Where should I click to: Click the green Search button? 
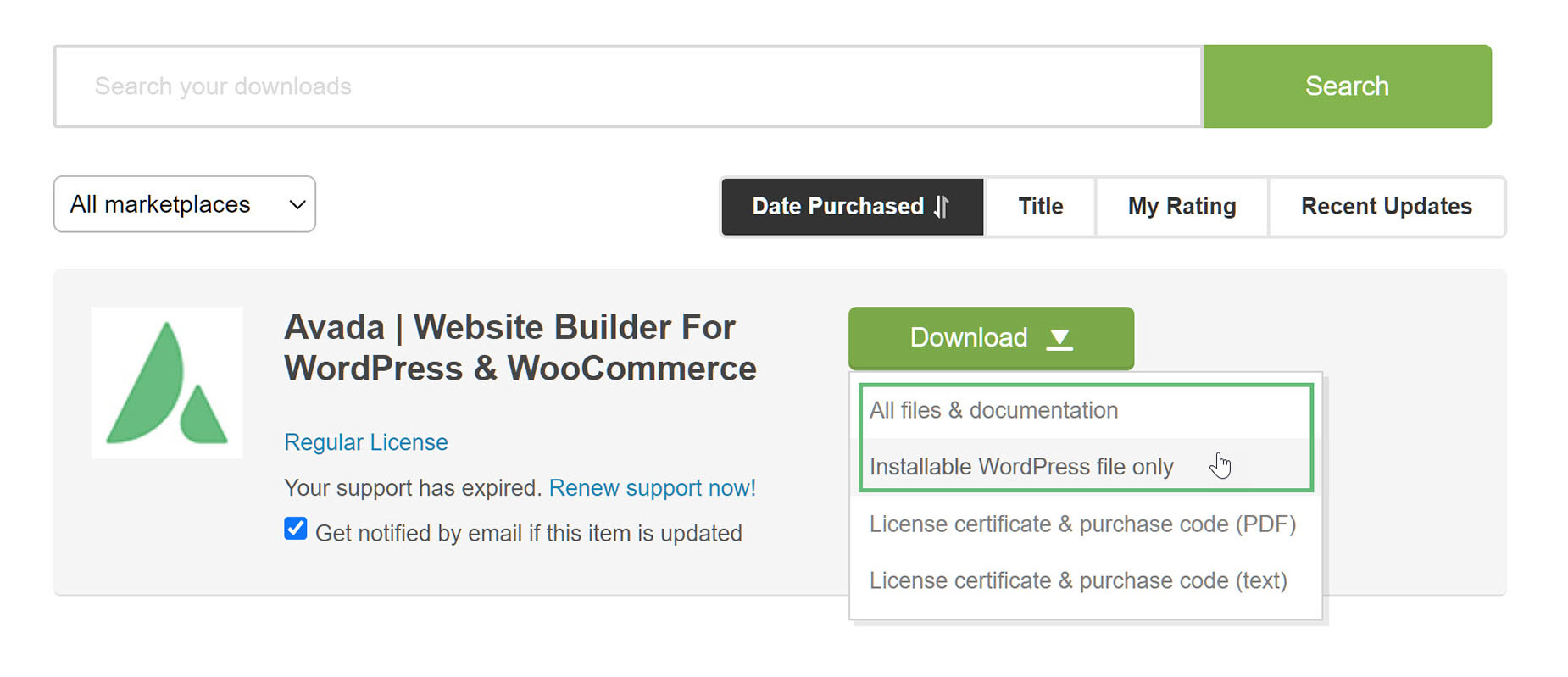click(1347, 86)
